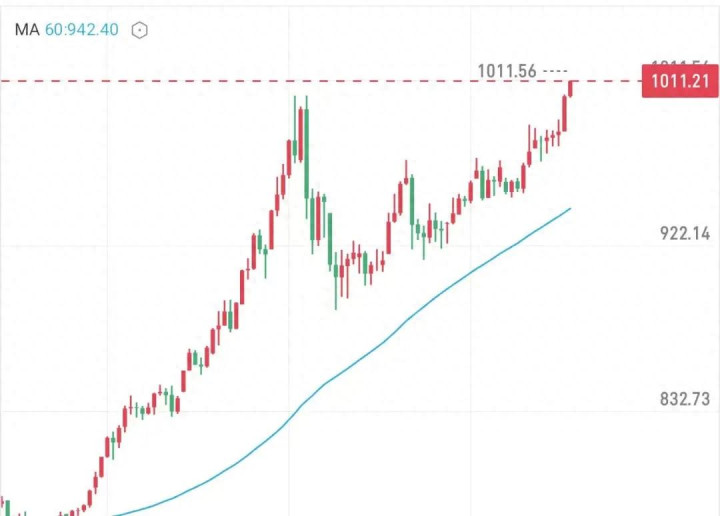Select the MA 60:942.40 indicator label

(66, 30)
